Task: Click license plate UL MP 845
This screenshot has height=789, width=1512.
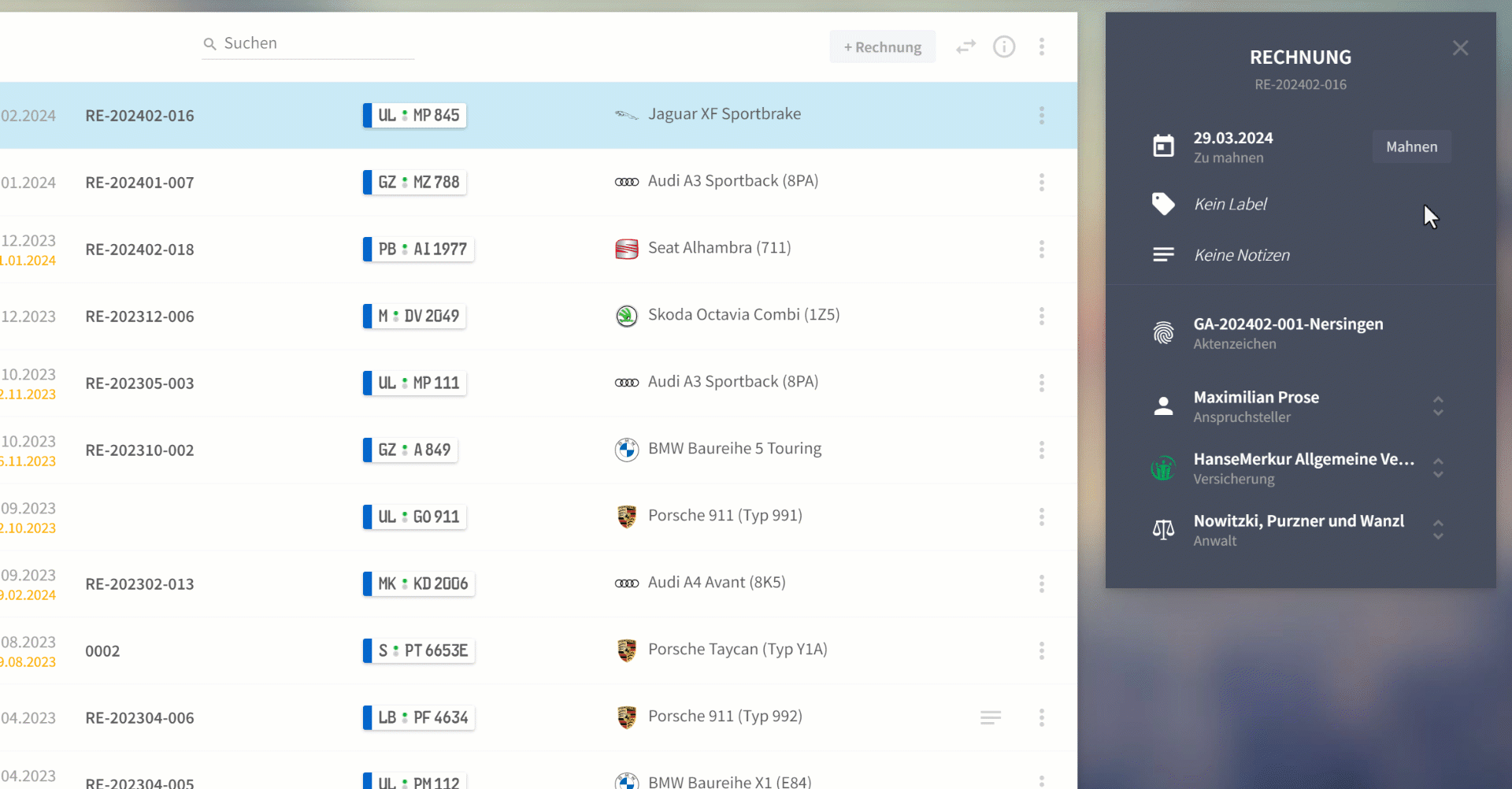Action: (x=414, y=115)
